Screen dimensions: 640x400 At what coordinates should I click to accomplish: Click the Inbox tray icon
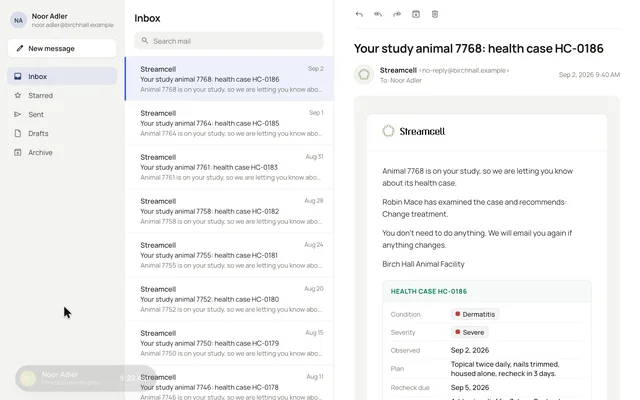pos(18,76)
